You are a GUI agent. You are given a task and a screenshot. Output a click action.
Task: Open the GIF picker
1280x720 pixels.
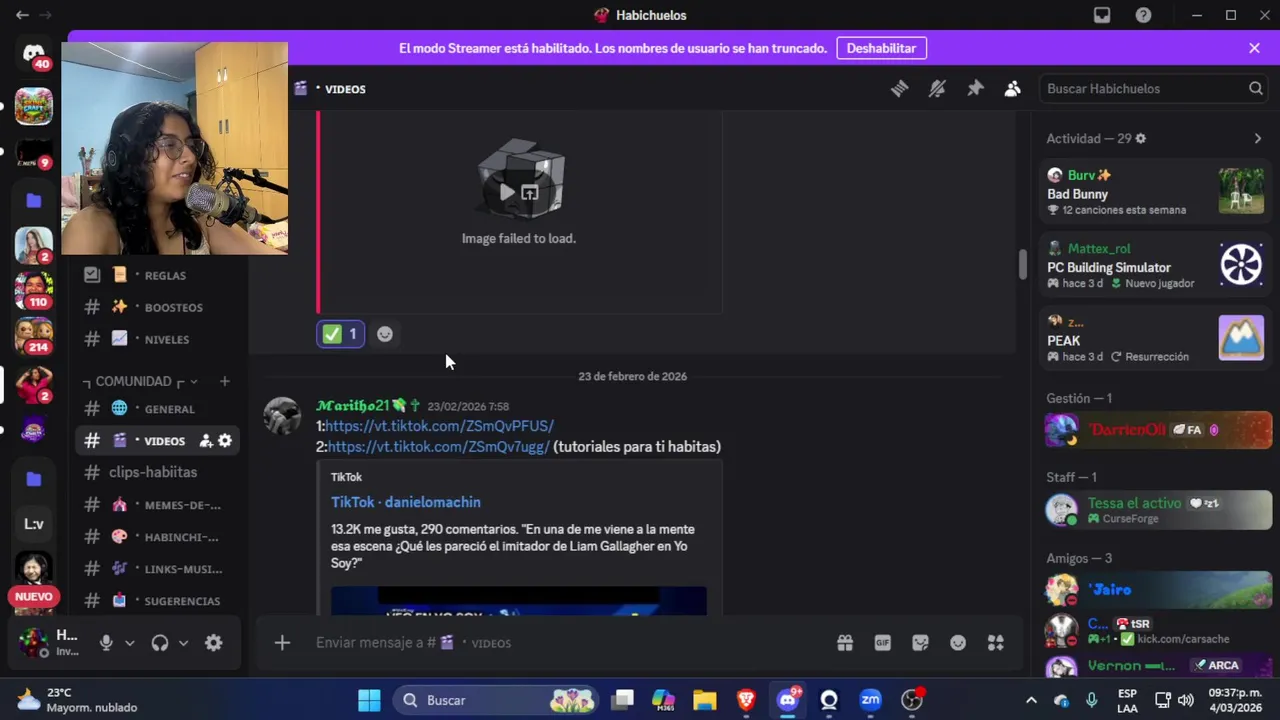(883, 643)
